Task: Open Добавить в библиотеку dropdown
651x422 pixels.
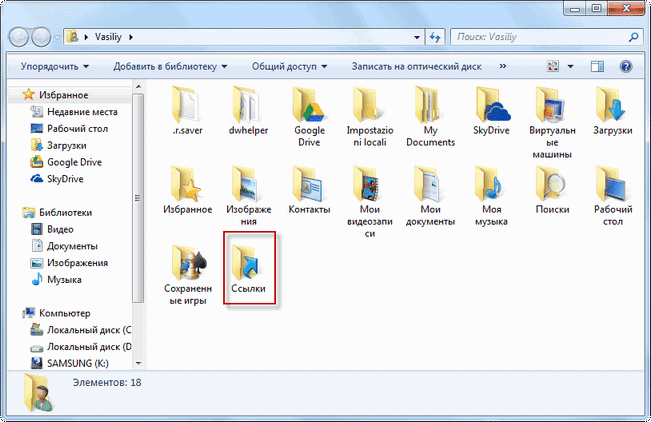Action: pos(170,66)
